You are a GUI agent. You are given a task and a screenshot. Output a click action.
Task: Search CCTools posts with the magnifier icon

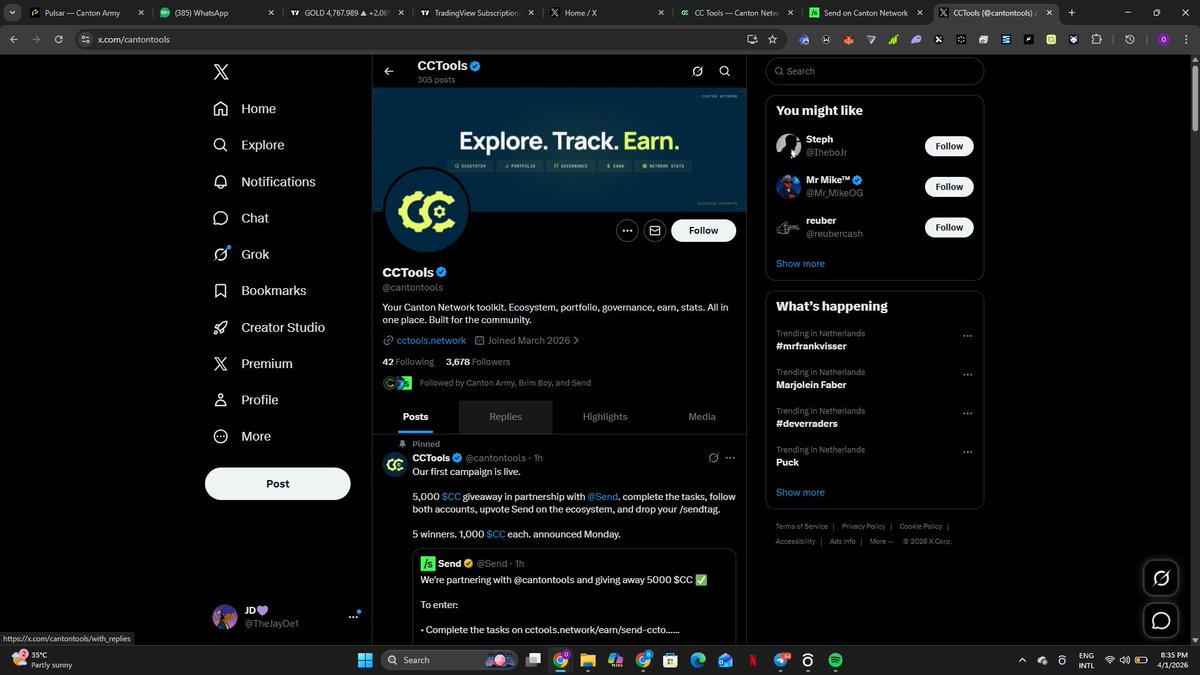(x=725, y=71)
